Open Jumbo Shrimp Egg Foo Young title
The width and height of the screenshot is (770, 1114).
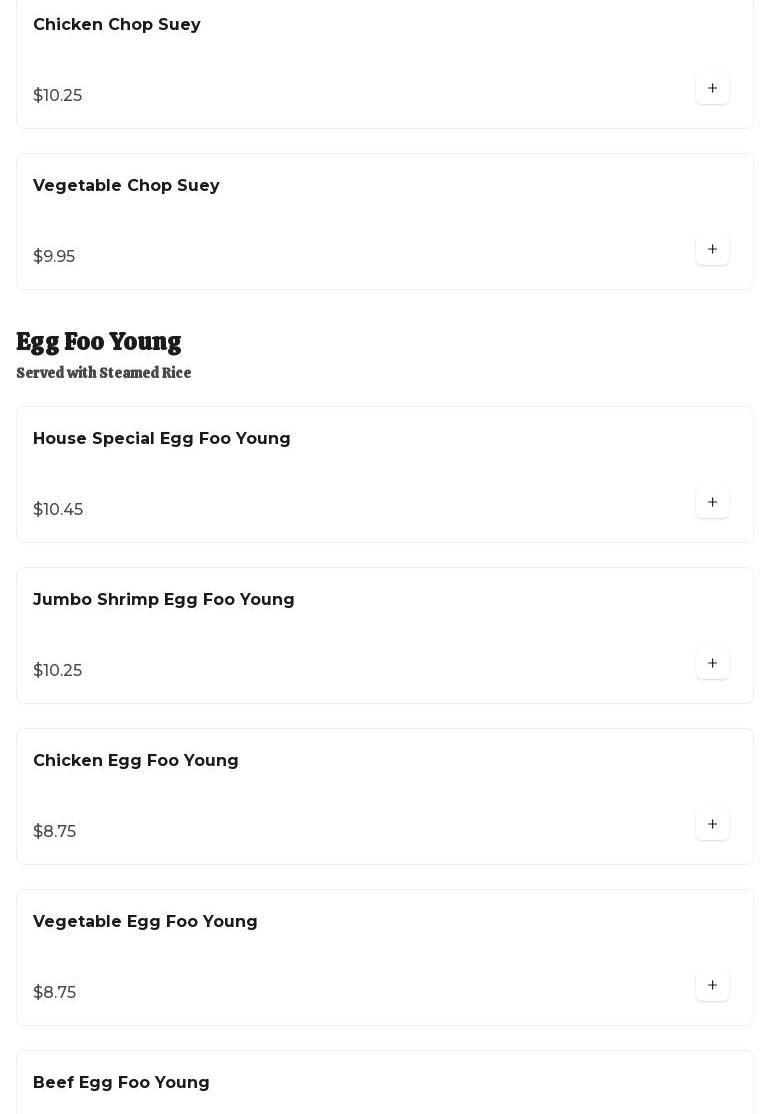click(x=164, y=599)
